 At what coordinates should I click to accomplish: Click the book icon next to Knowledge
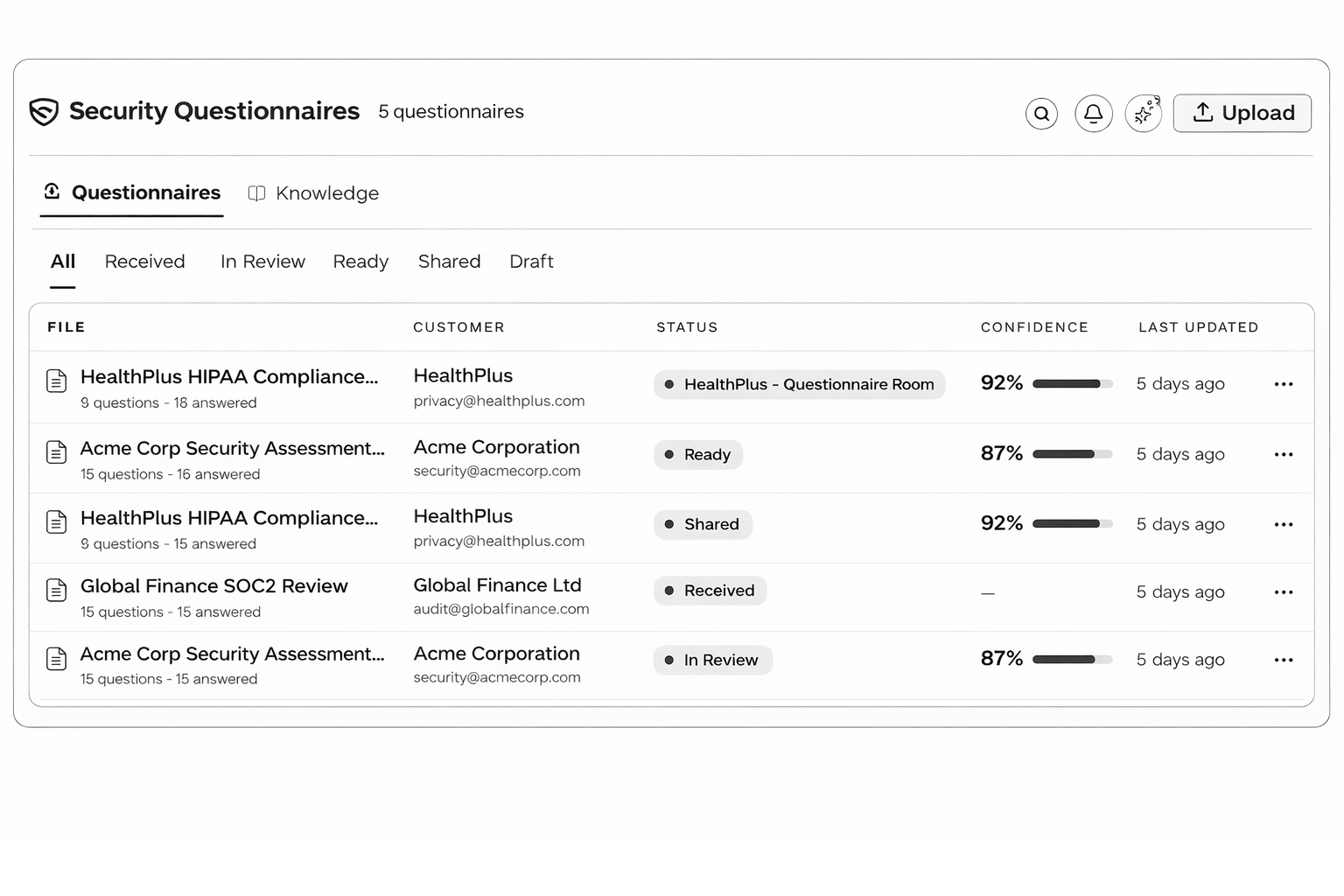tap(256, 192)
